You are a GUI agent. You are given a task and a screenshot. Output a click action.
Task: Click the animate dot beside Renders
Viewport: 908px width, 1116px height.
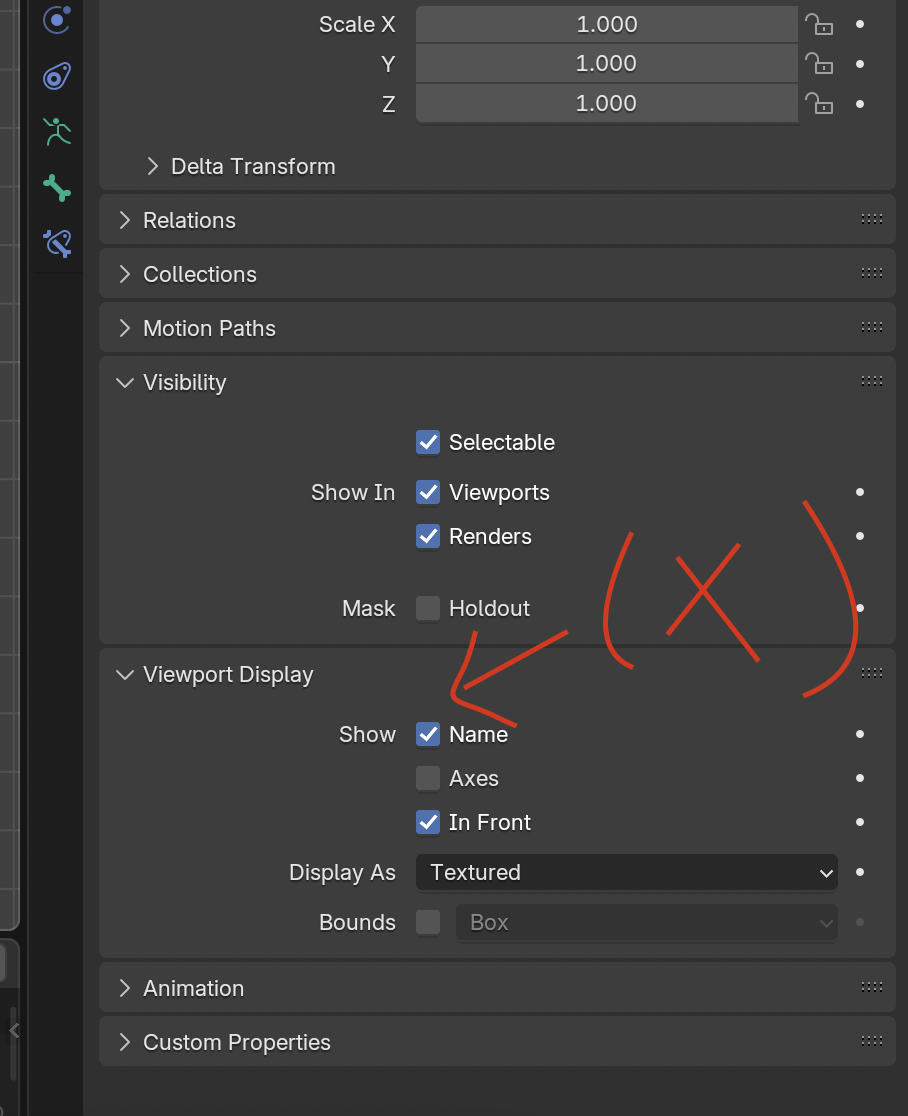[x=860, y=536]
